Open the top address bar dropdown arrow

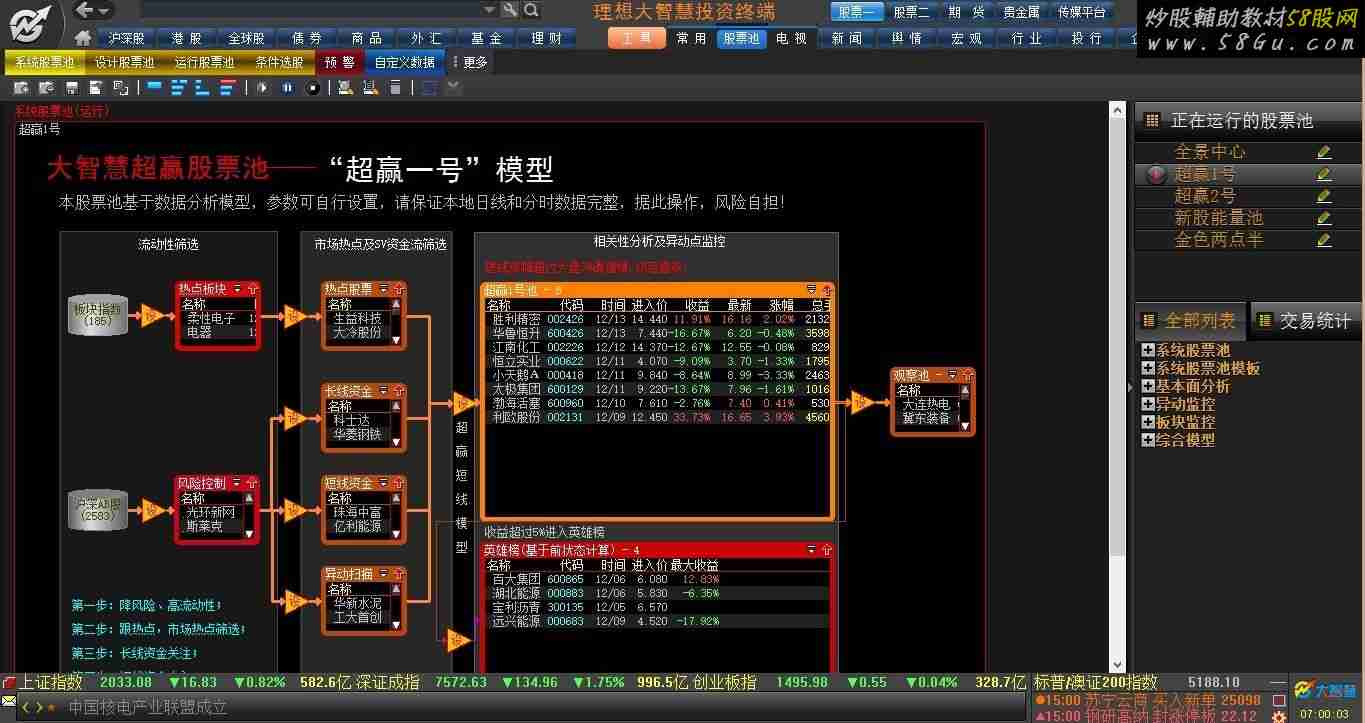point(489,10)
